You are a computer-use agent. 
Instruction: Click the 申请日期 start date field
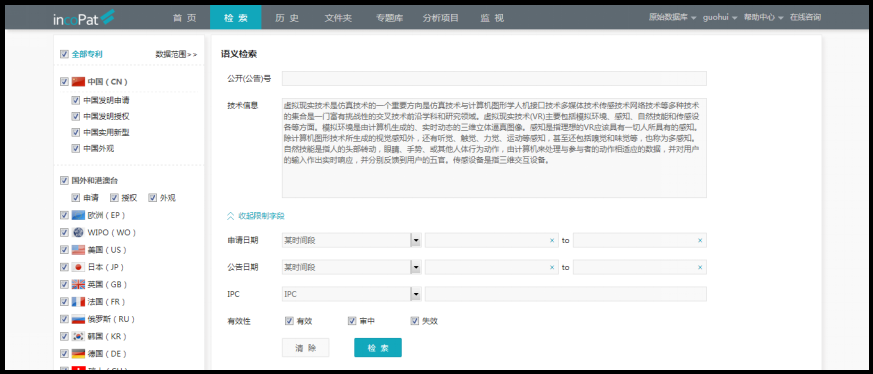point(492,240)
